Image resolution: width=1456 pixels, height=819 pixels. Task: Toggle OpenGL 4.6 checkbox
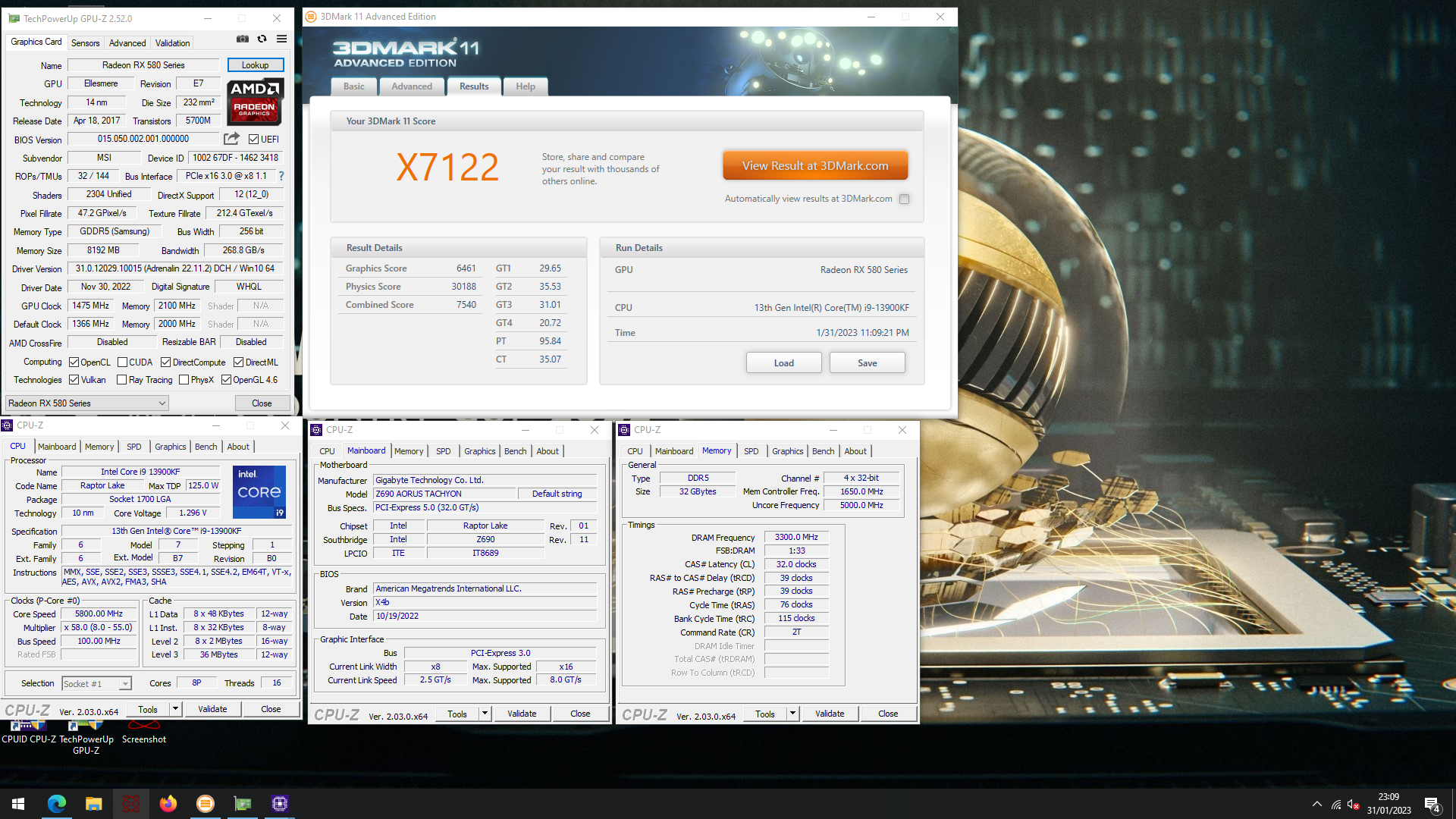tap(226, 380)
